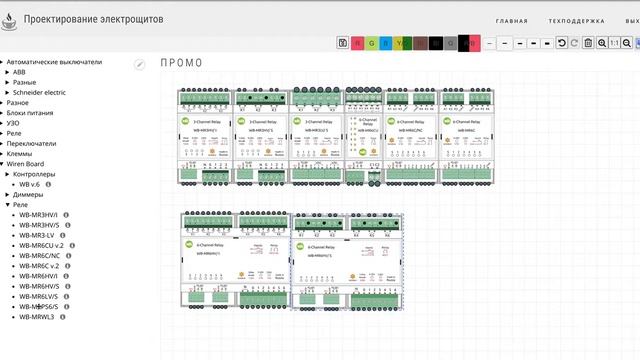640x360 pixels.
Task: Collapse the Реле branch under Wiren Board
Action: point(7,205)
